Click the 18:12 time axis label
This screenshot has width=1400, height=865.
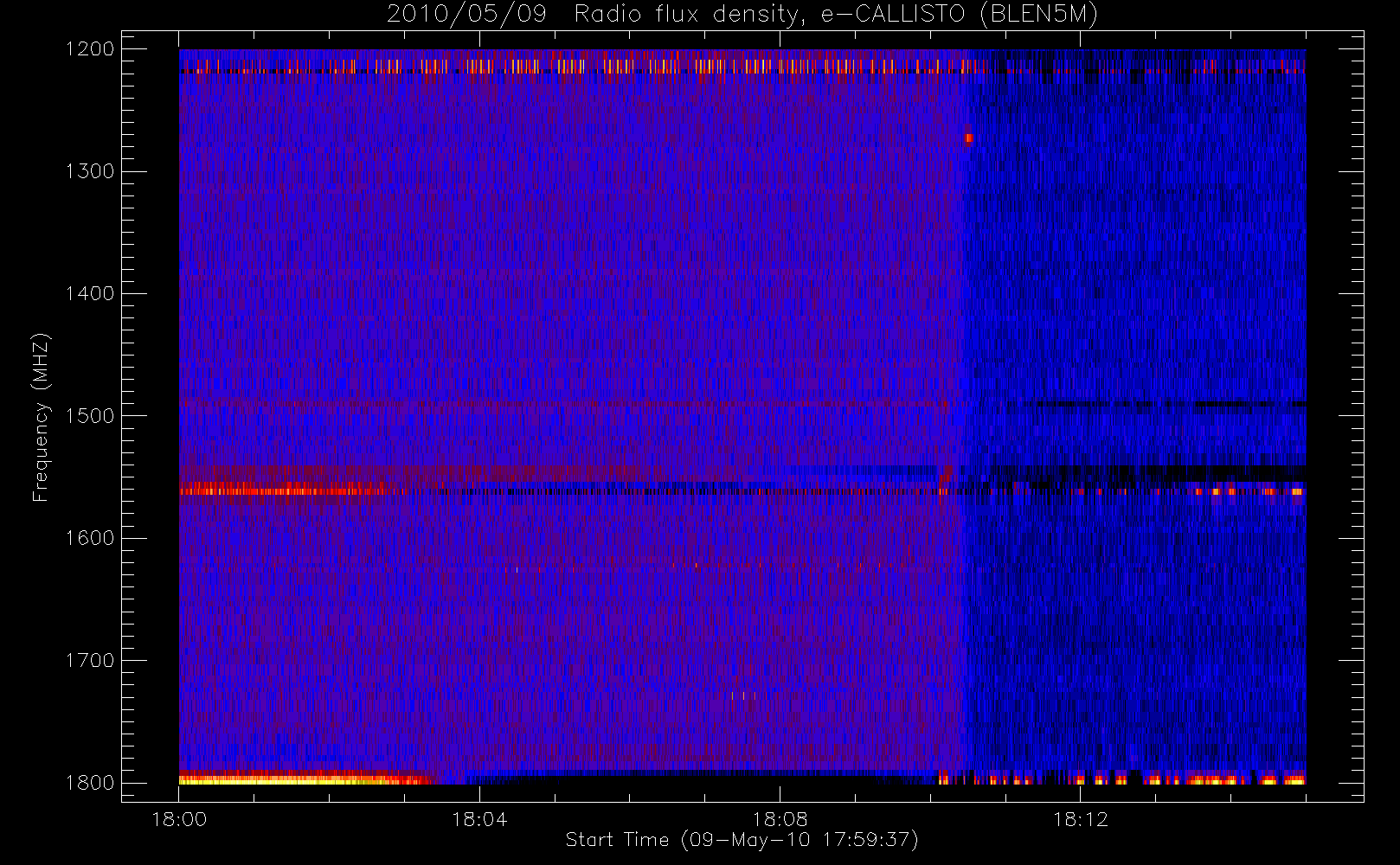click(x=1080, y=819)
